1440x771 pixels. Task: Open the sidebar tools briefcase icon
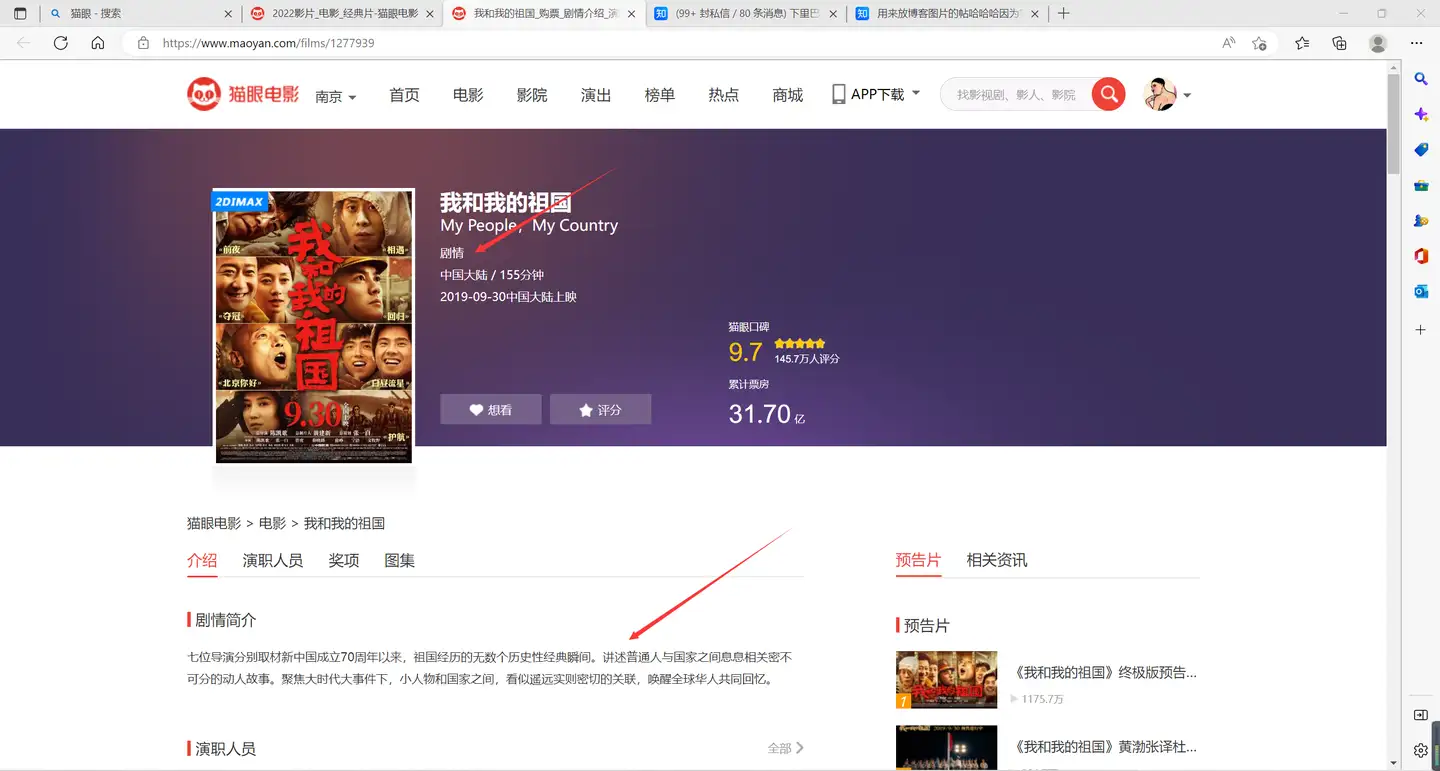[x=1421, y=185]
